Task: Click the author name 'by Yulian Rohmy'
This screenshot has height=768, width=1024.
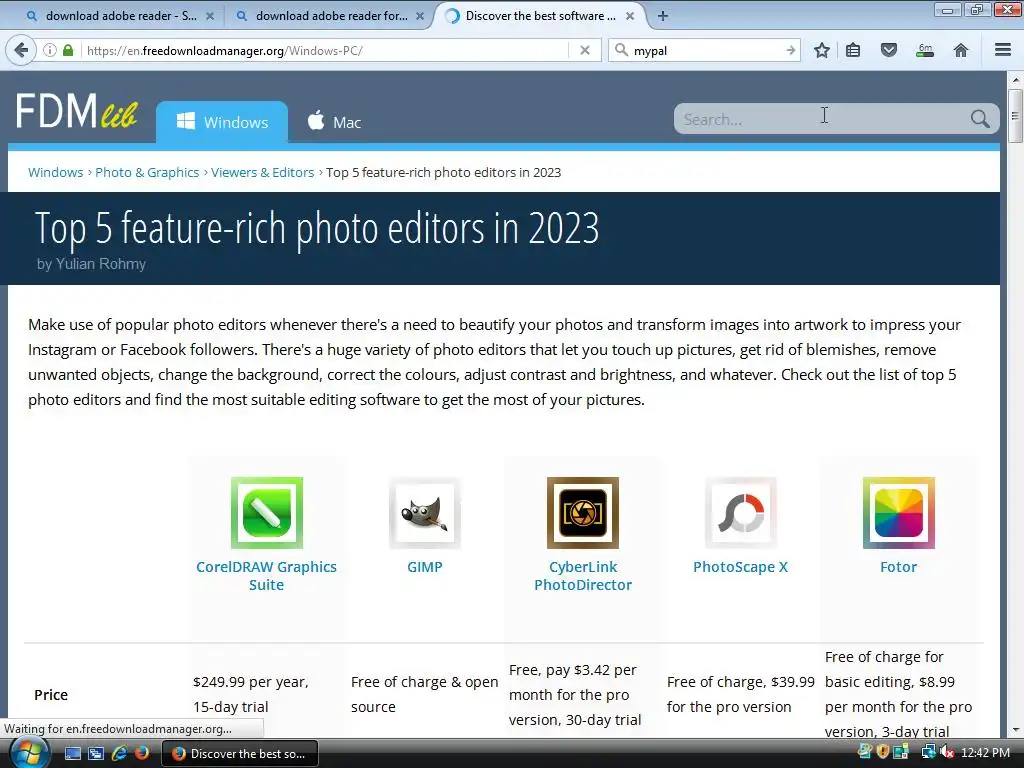Action: (91, 264)
